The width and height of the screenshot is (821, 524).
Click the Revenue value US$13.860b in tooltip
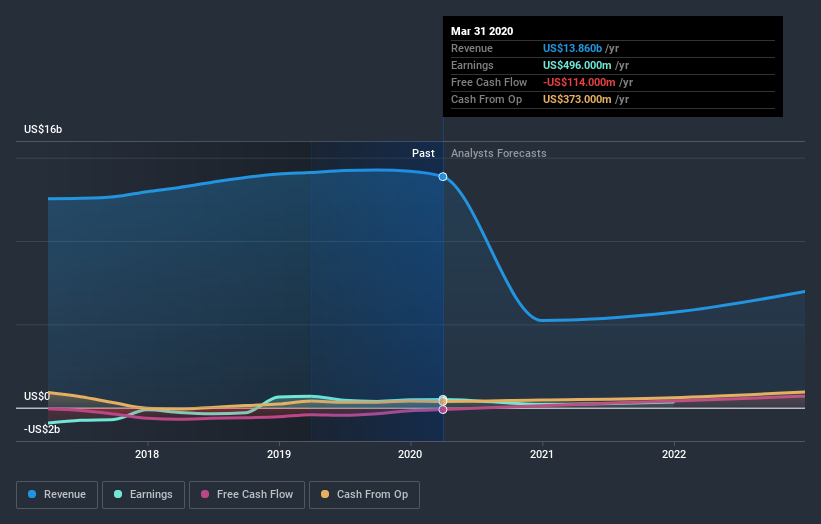tap(572, 48)
